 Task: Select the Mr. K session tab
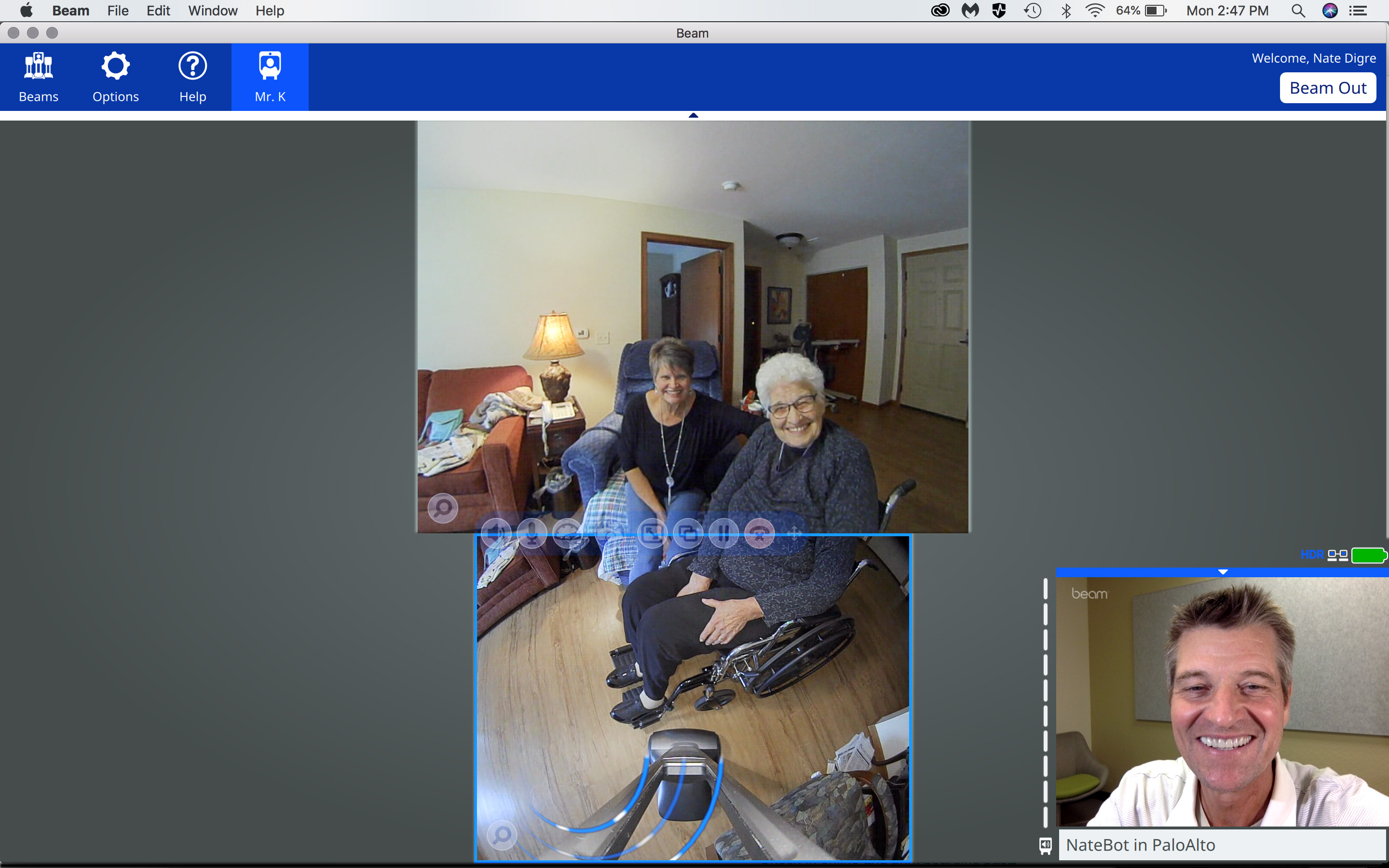[270, 77]
